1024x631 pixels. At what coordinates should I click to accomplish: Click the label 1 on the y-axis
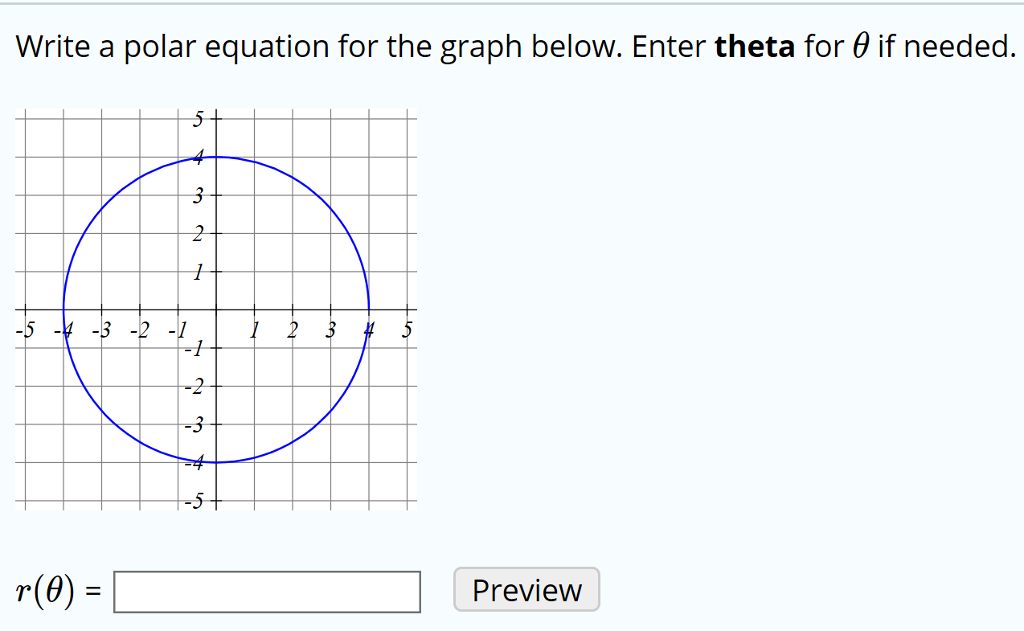pyautogui.click(x=199, y=271)
